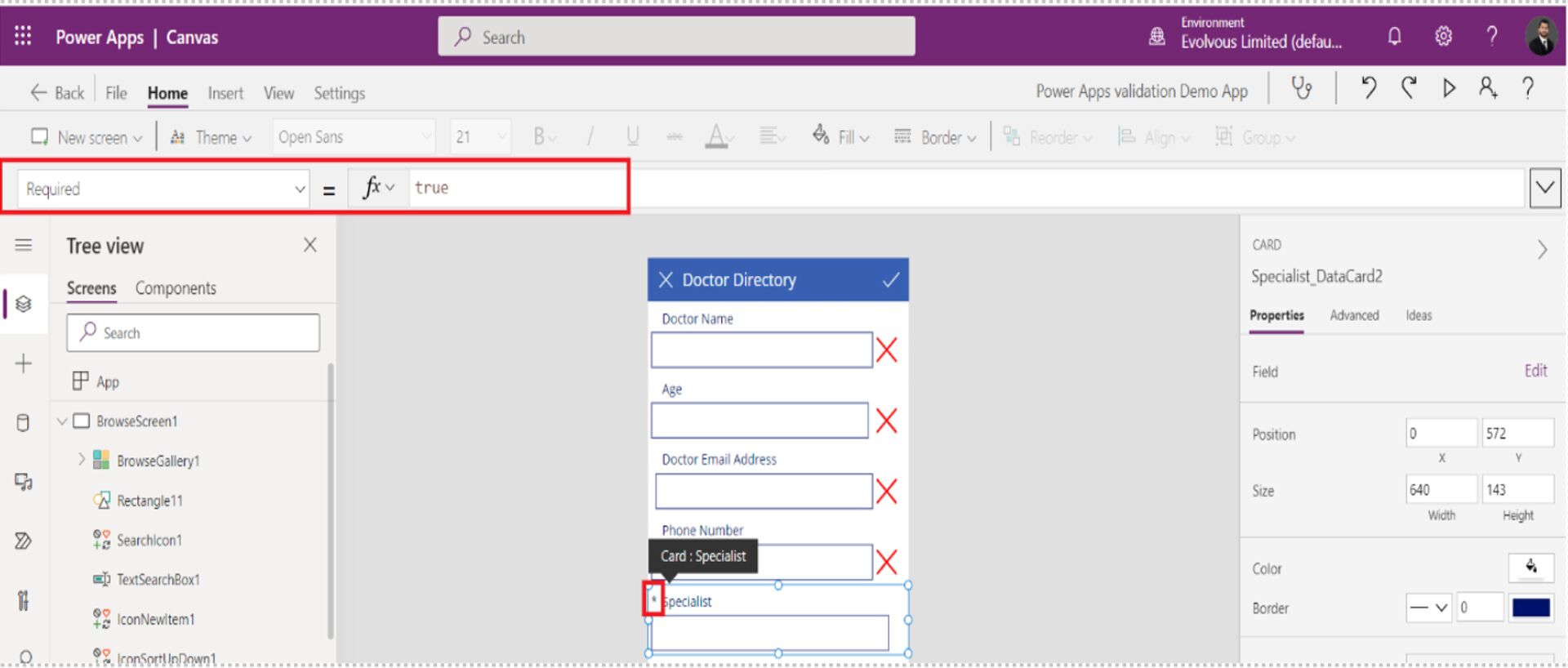Expand the BrowseGallery1 tree node
The image size is (1568, 668).
click(x=82, y=460)
